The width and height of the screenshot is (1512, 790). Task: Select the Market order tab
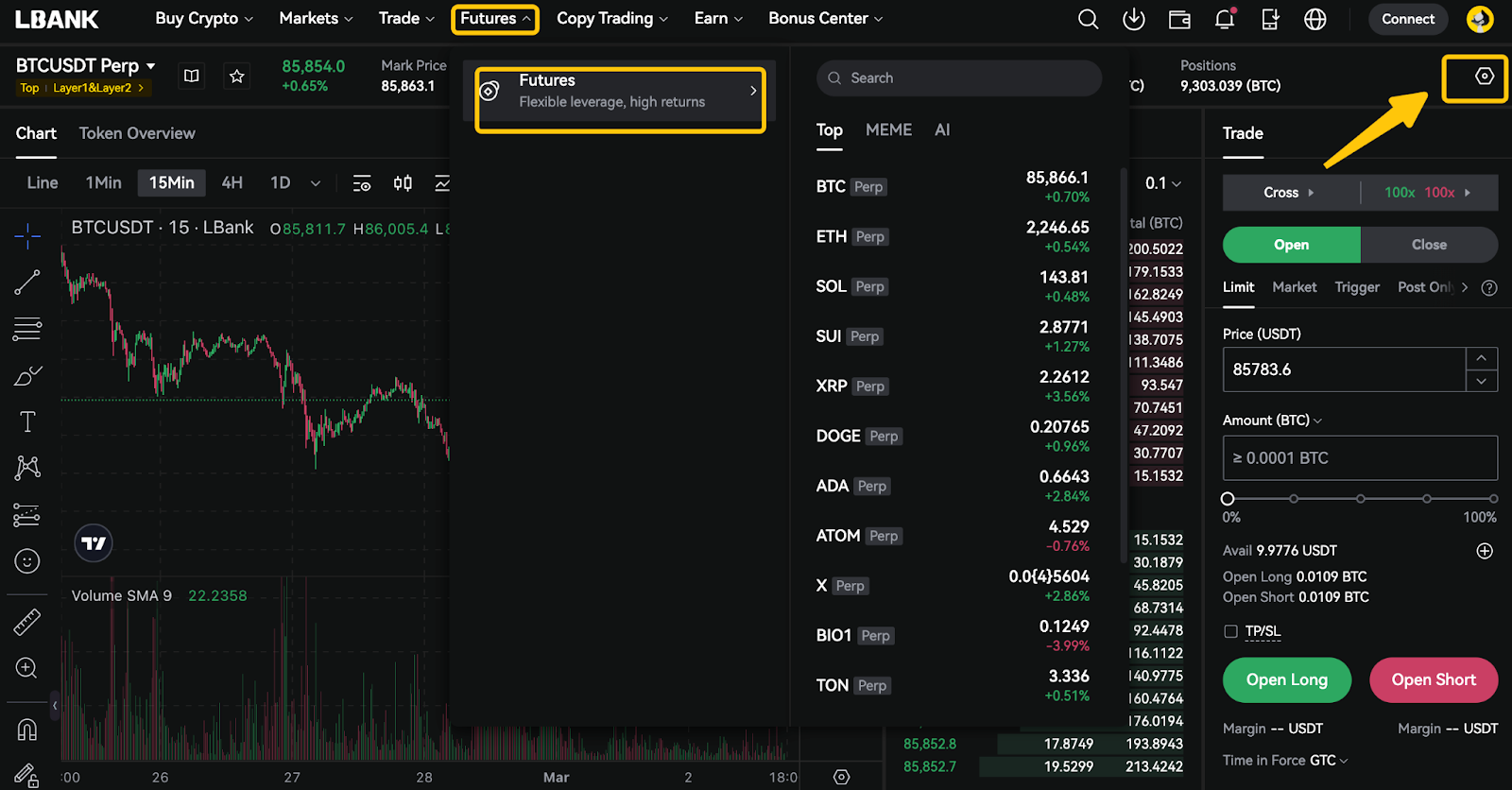[x=1294, y=287]
